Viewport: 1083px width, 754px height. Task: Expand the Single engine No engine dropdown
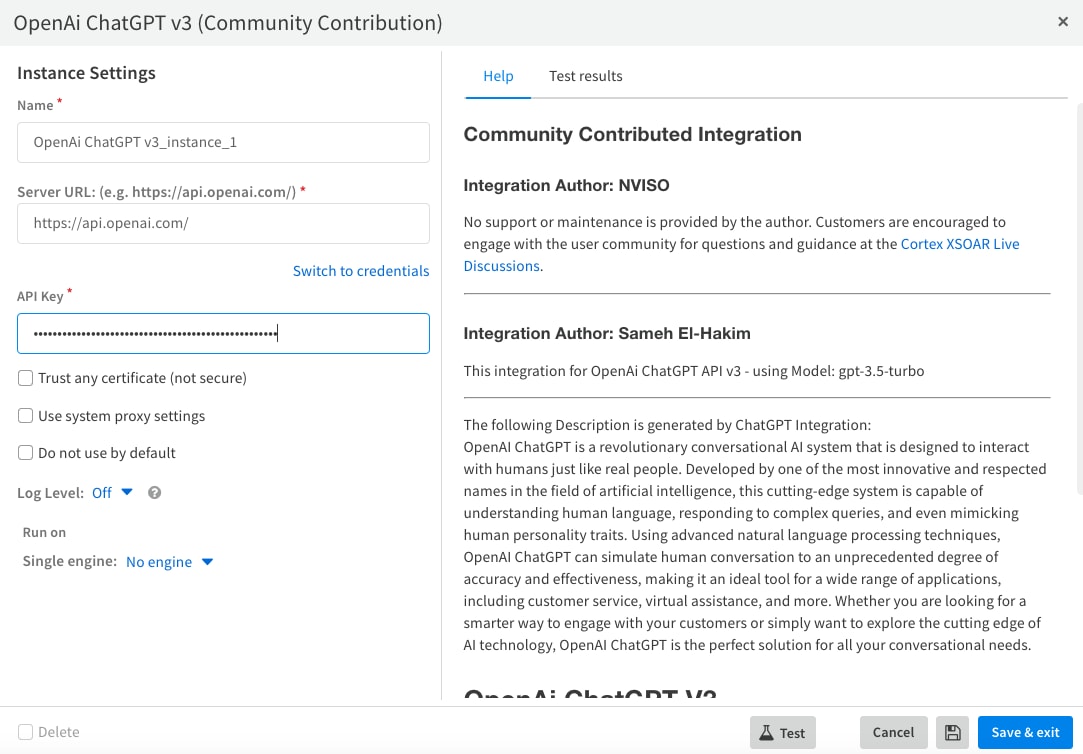[169, 562]
